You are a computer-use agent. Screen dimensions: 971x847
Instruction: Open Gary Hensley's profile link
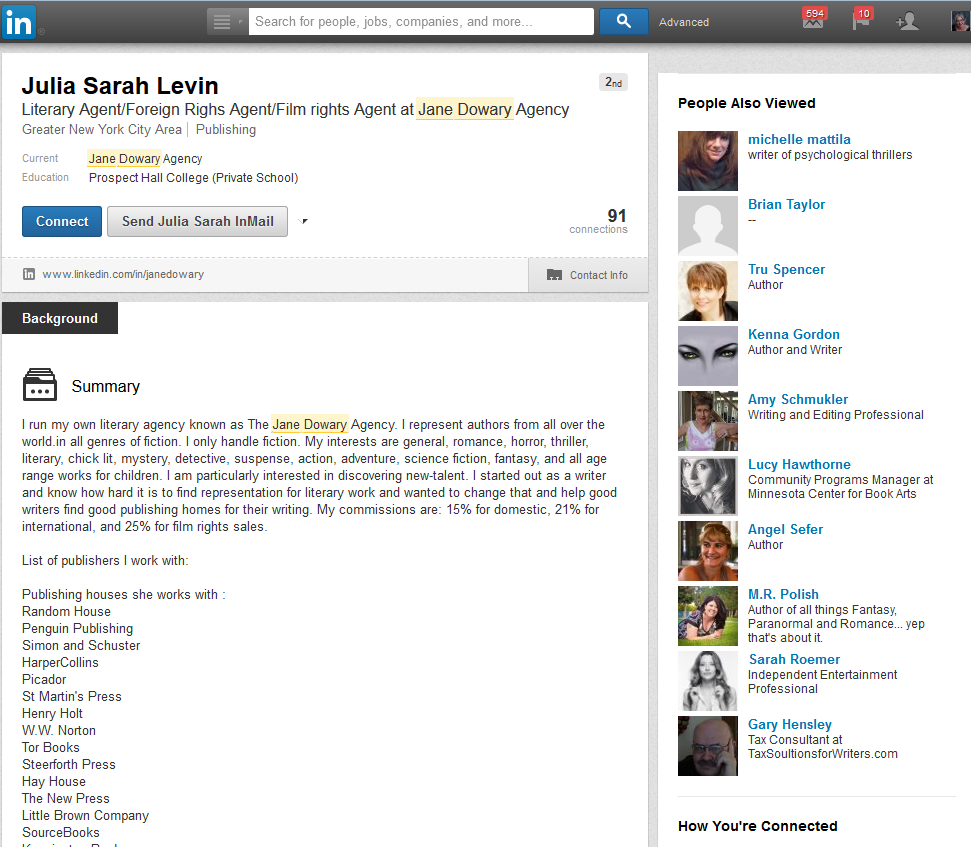click(789, 724)
